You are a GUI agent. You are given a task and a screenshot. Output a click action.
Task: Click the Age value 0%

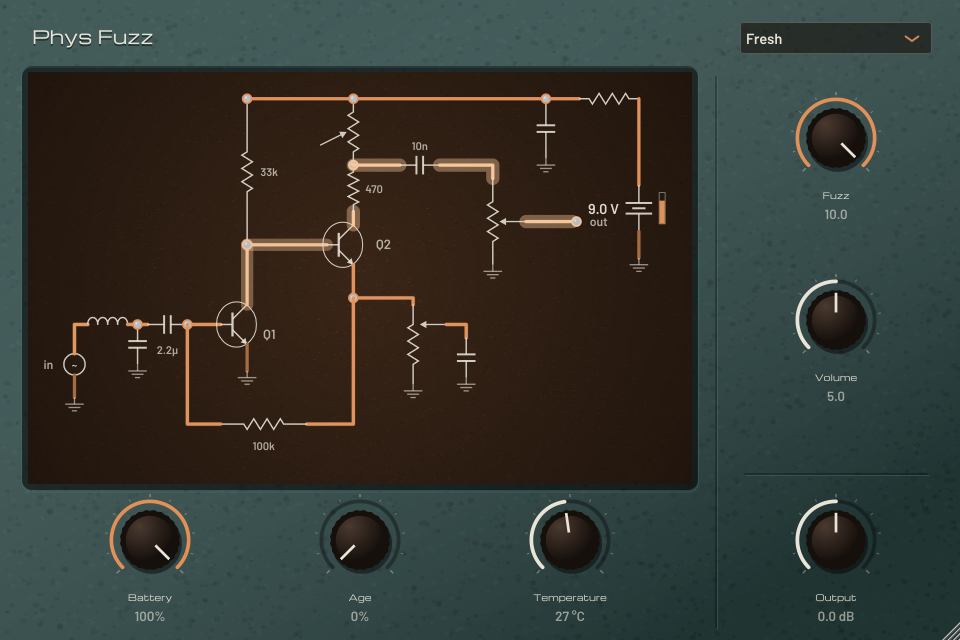pyautogui.click(x=360, y=617)
